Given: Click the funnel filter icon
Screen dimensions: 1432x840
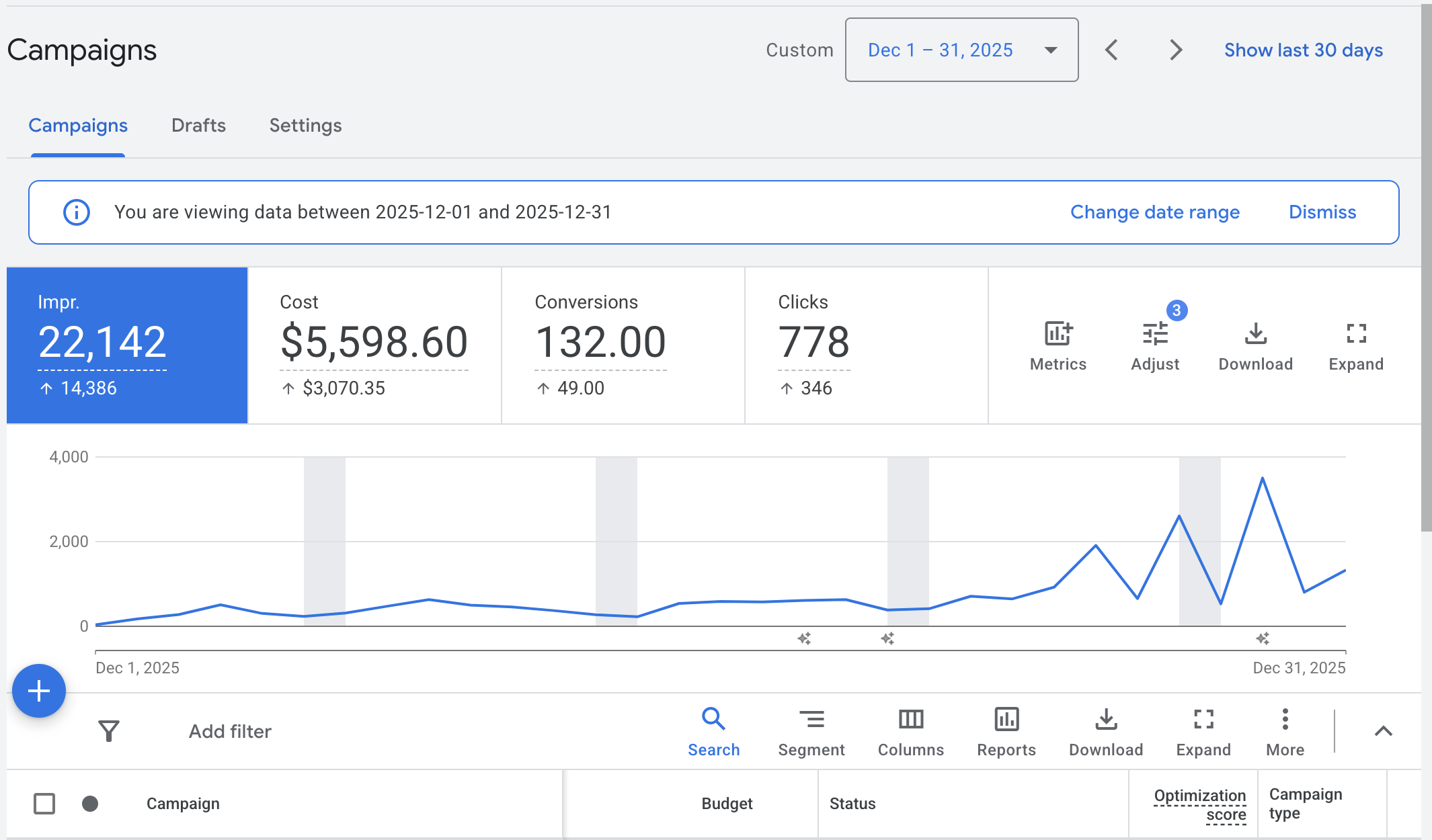Looking at the screenshot, I should coord(108,731).
